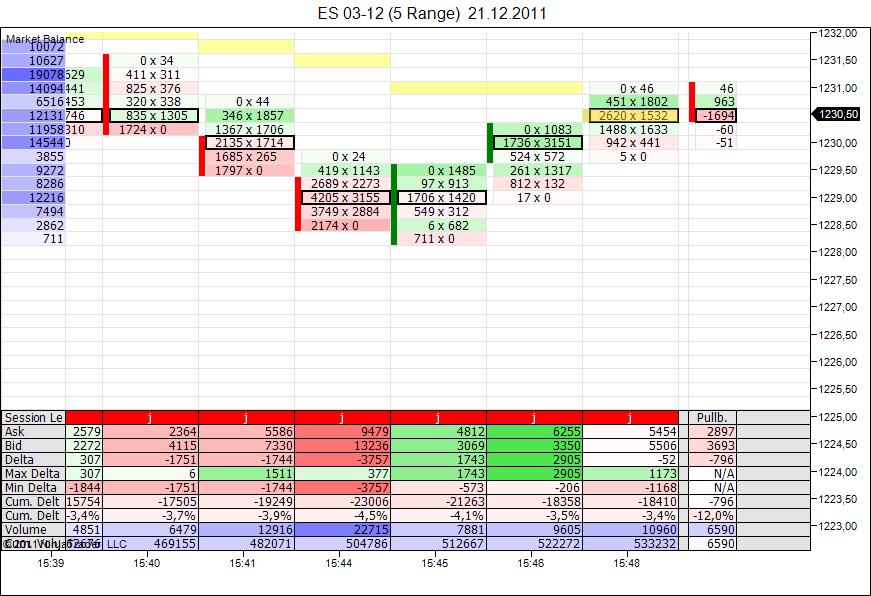Click the current price marker 1230,50

(838, 114)
